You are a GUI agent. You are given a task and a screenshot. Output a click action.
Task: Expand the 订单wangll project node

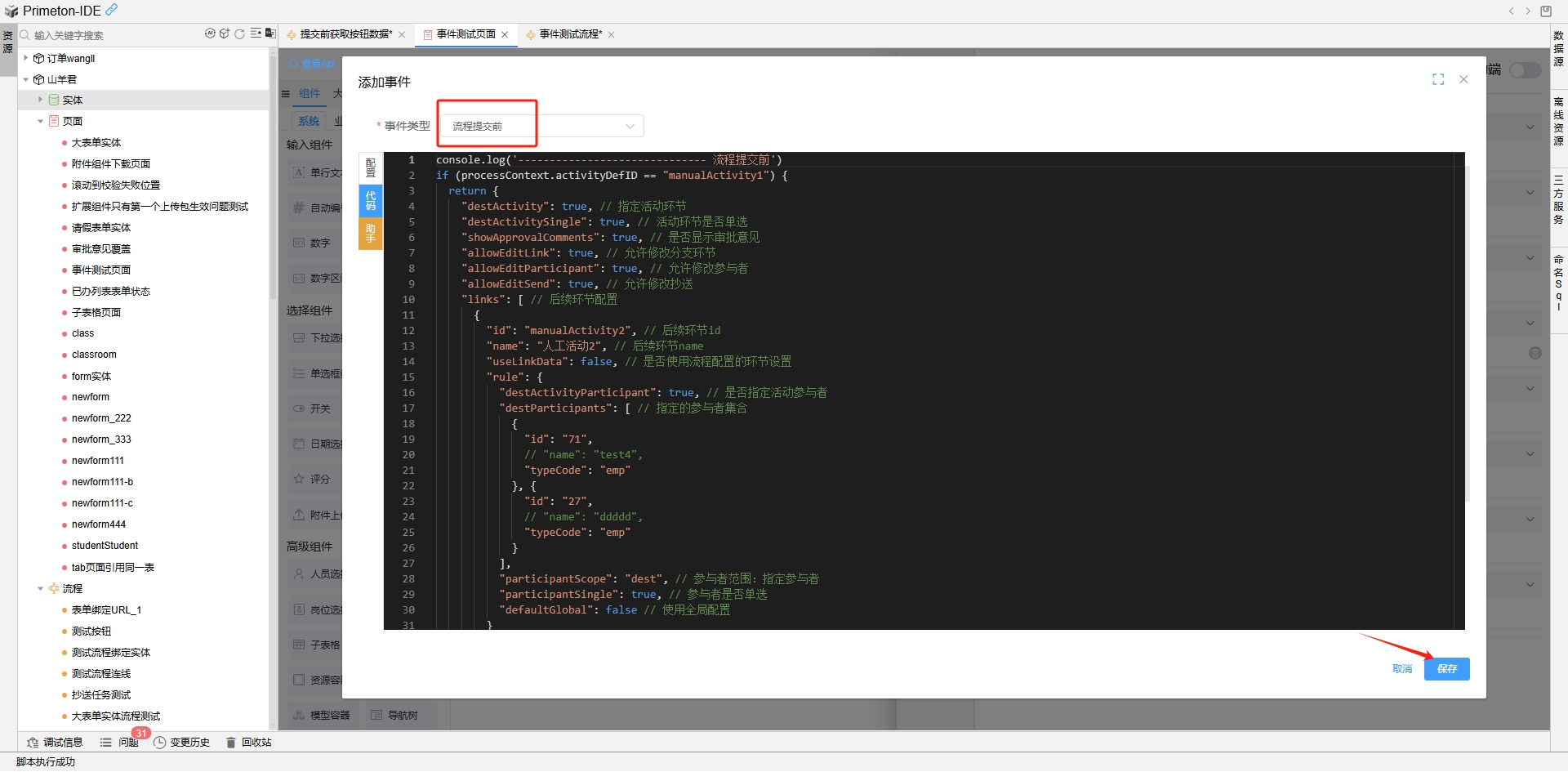click(x=26, y=58)
